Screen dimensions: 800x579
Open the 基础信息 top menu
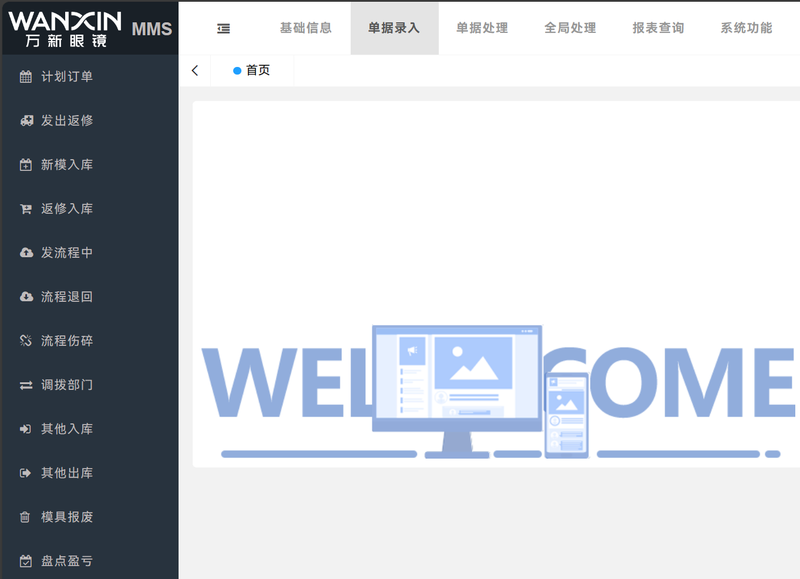tap(306, 28)
